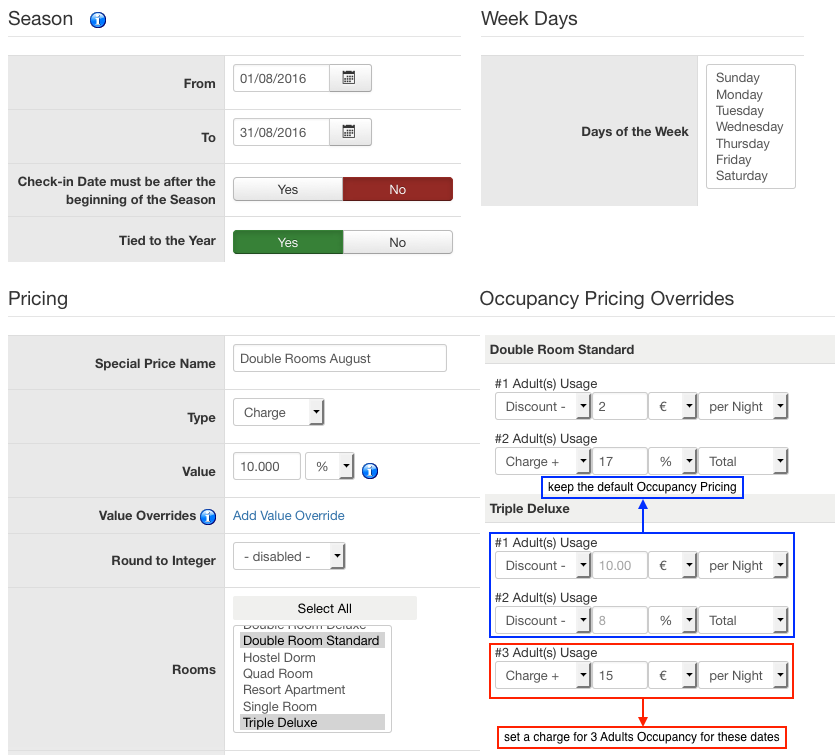Open Triple Deluxe #1 Adult per Night dropdown

(x=743, y=565)
